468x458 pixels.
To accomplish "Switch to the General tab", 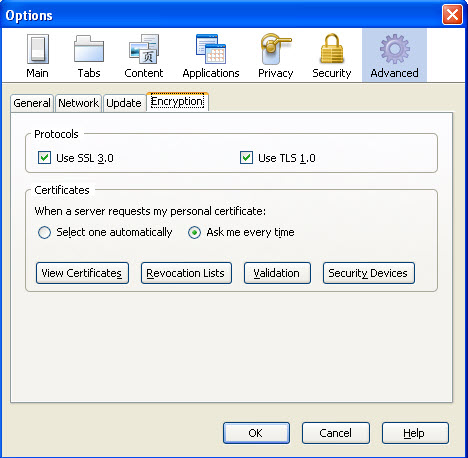I will coord(32,103).
